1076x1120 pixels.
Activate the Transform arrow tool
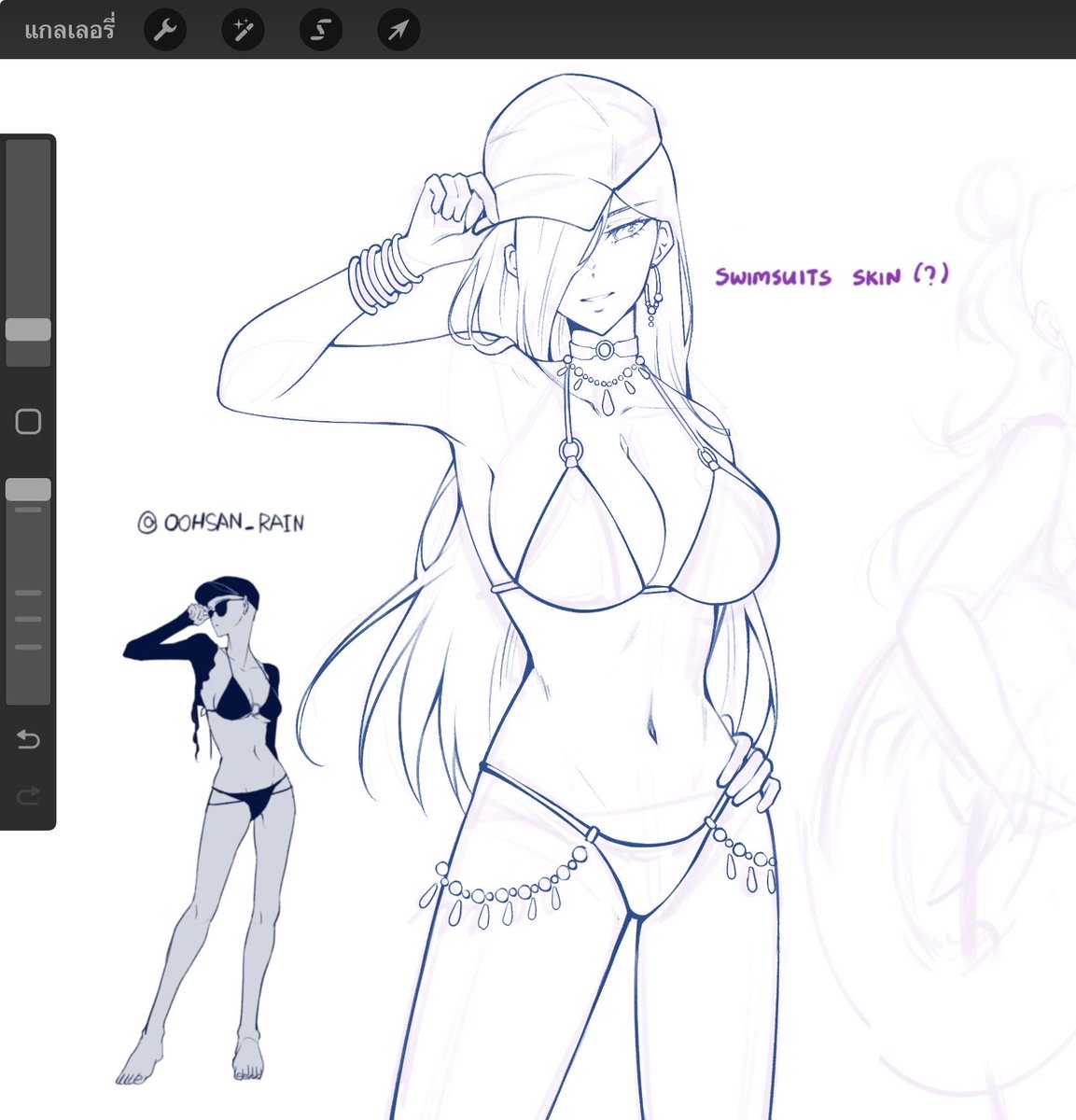398,31
